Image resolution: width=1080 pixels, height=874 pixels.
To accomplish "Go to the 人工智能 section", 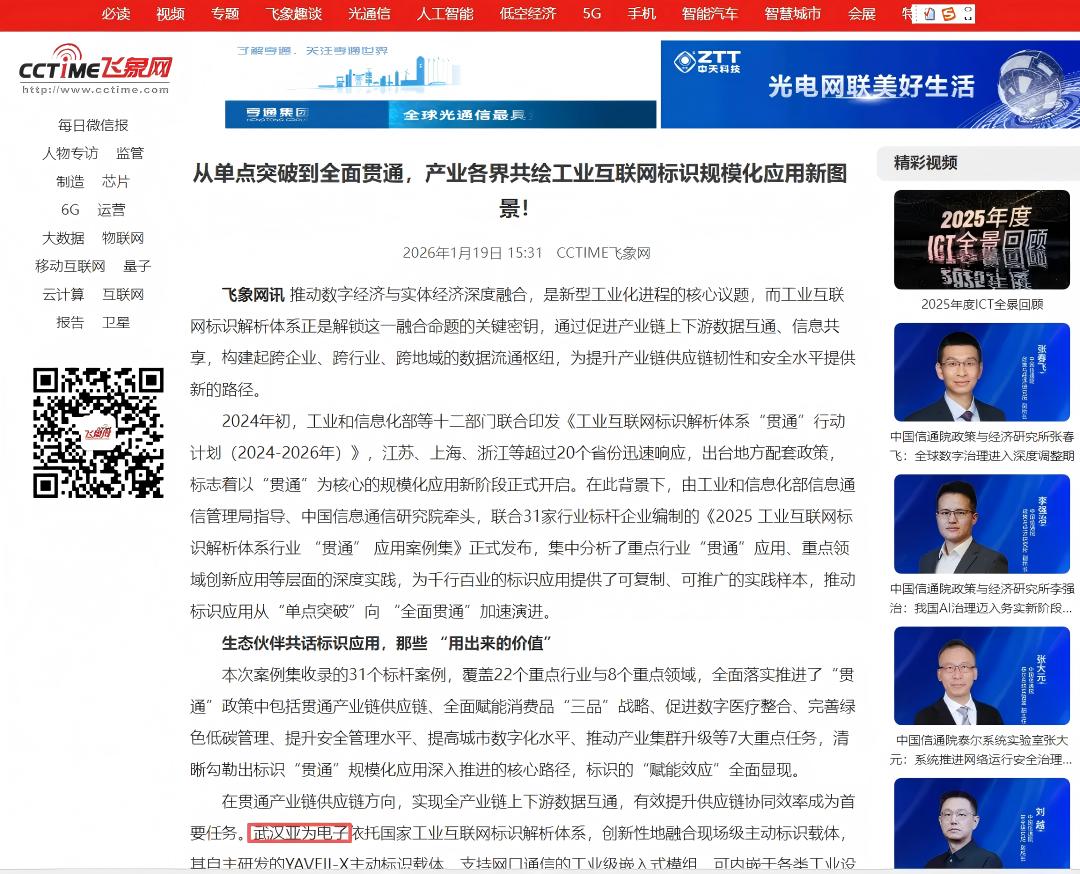I will [x=445, y=13].
